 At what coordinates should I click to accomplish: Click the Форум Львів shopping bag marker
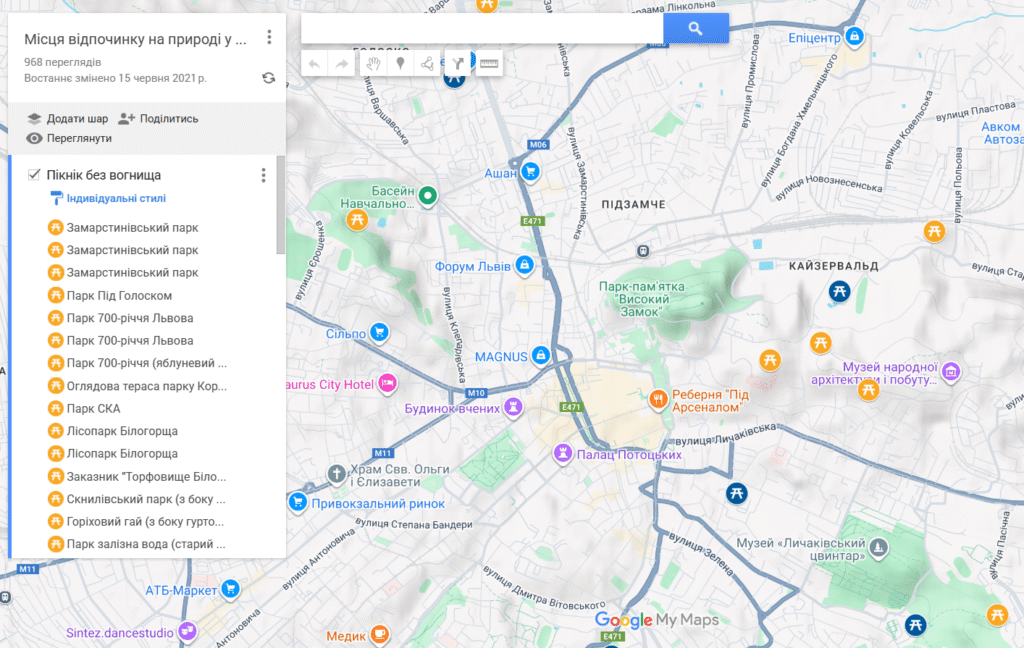(x=524, y=265)
